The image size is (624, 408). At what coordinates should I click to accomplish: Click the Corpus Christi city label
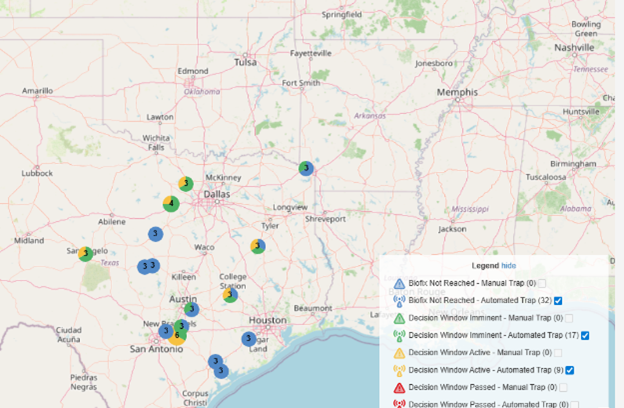(x=195, y=398)
